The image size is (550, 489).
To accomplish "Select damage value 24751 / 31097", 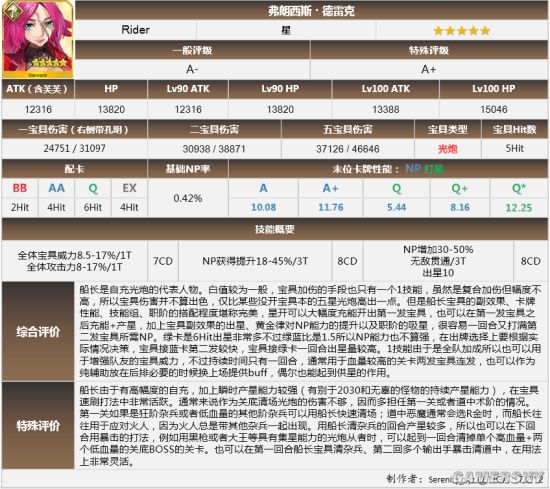I will (x=74, y=148).
